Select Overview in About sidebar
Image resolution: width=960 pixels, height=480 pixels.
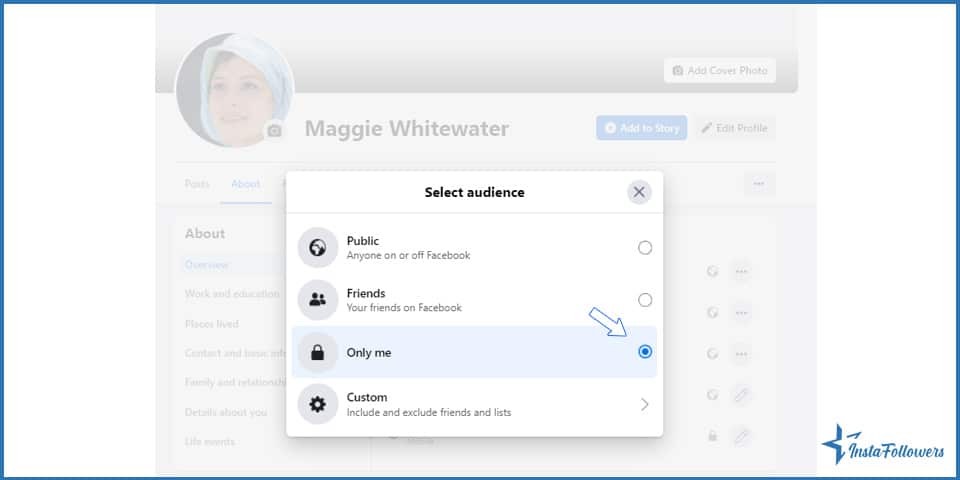[207, 264]
